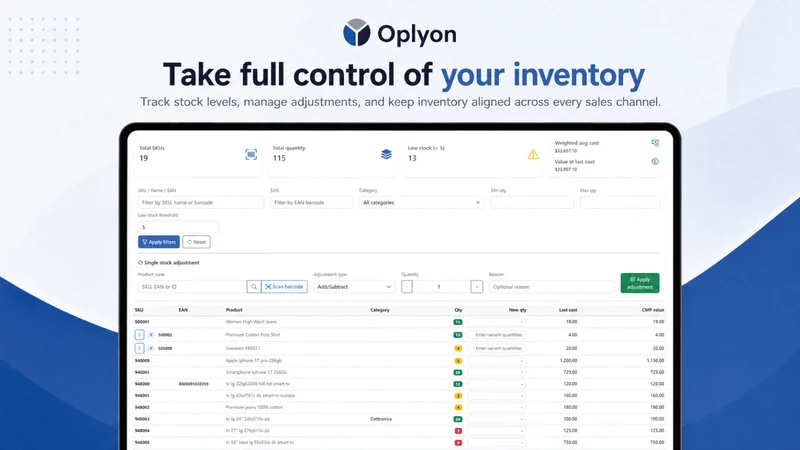The height and width of the screenshot is (450, 800).
Task: Focus the Product code SKU, EAN or ID field
Action: coord(192,287)
